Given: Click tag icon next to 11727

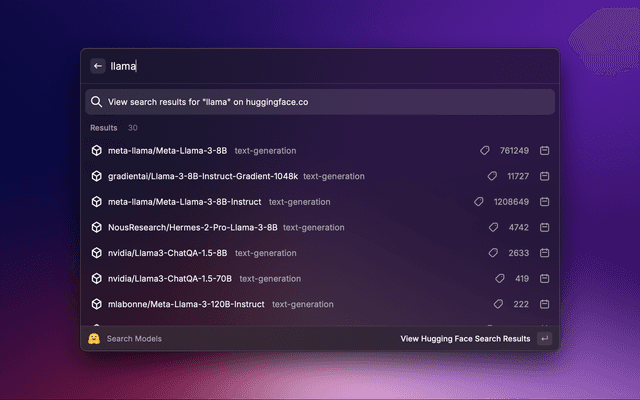Looking at the screenshot, I should [x=492, y=176].
